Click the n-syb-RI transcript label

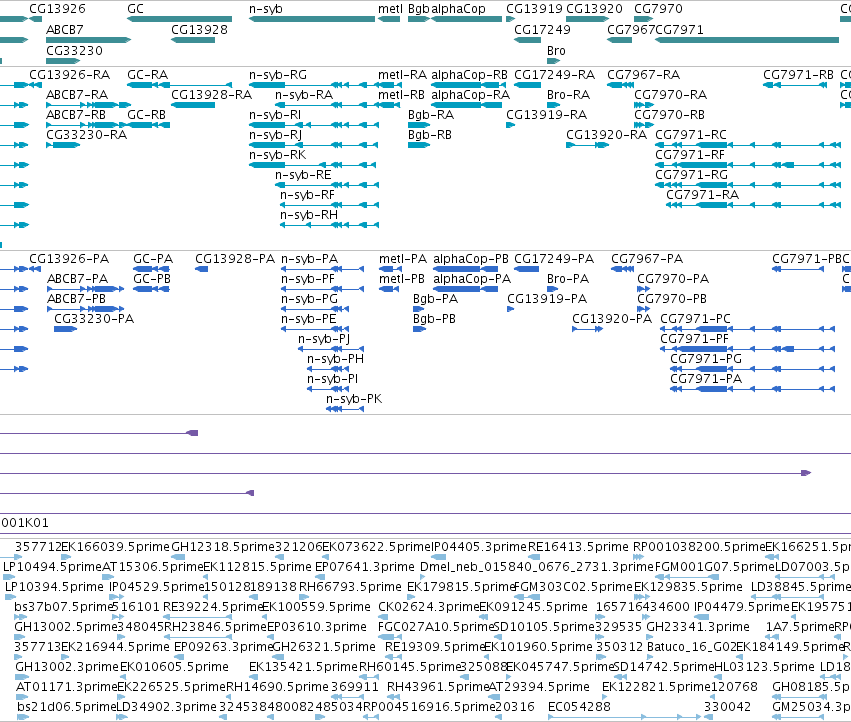tap(275, 115)
